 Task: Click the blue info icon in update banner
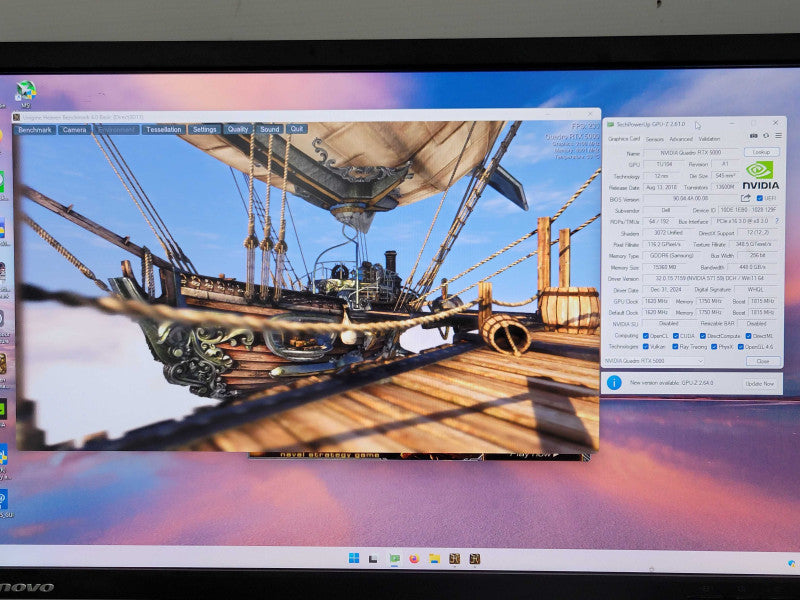[614, 382]
